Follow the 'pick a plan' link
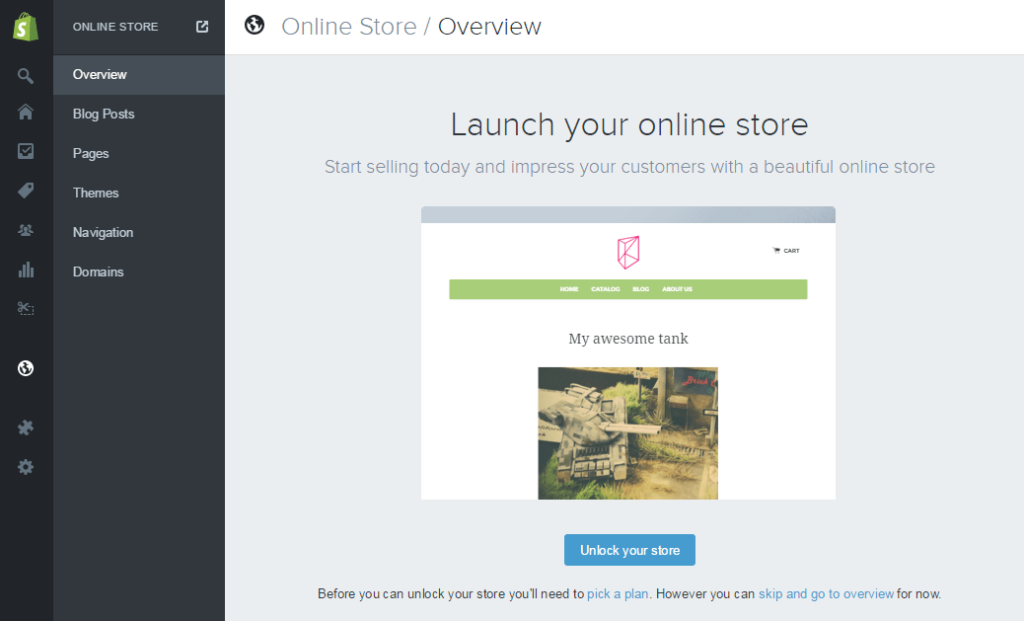 [x=618, y=594]
